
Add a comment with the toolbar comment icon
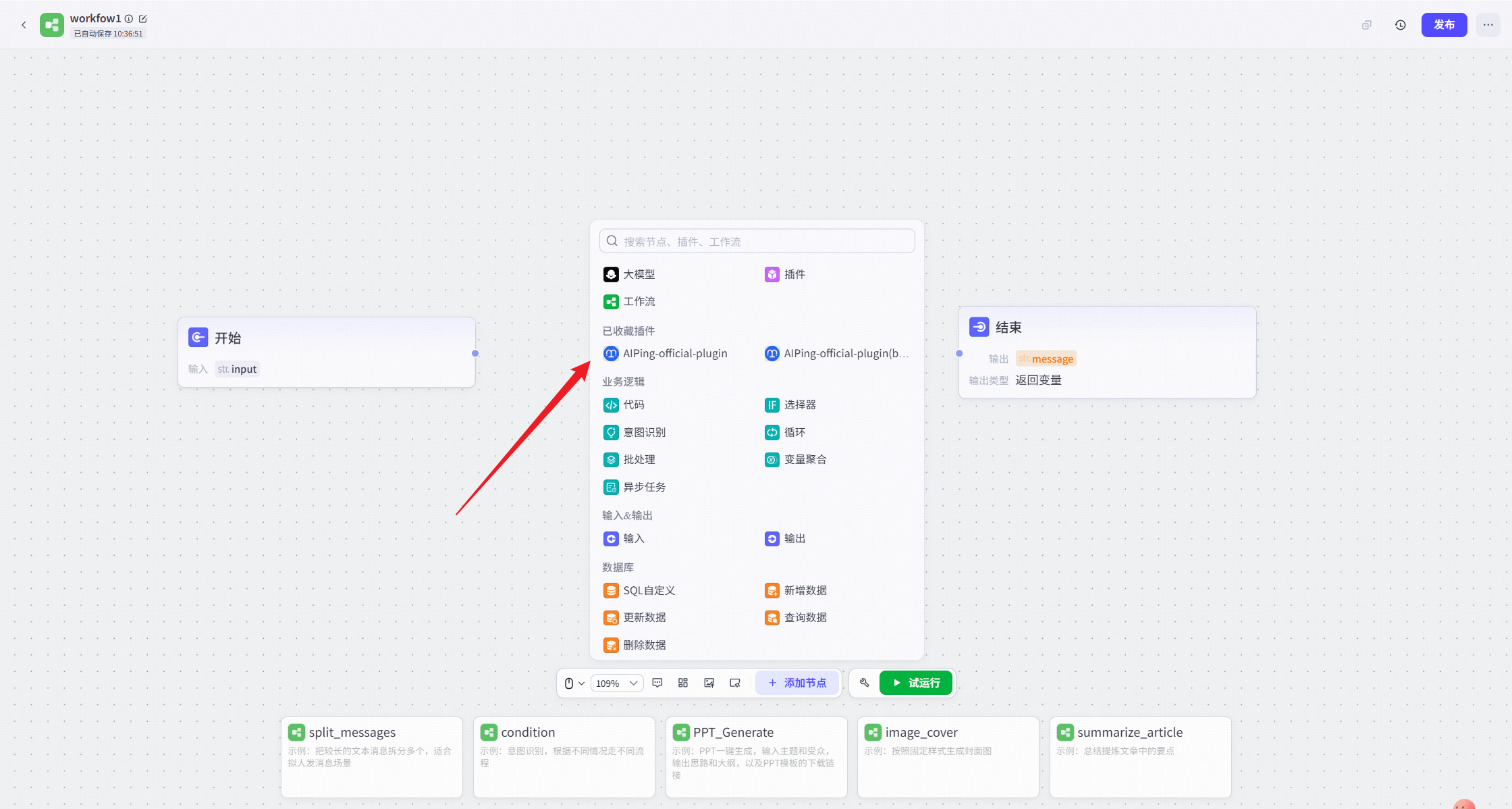click(x=657, y=683)
